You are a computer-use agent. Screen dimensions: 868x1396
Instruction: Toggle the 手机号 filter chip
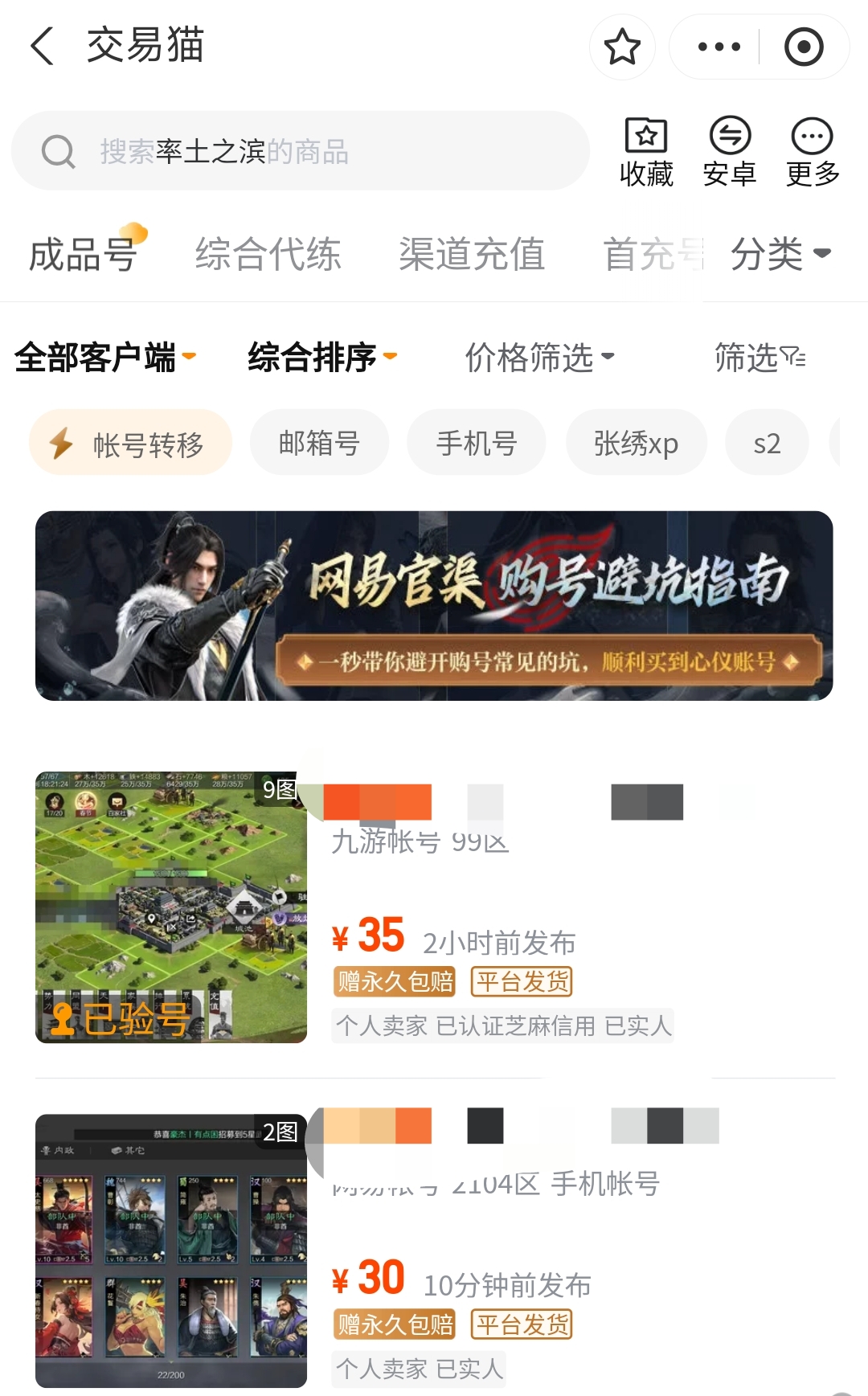pos(477,443)
